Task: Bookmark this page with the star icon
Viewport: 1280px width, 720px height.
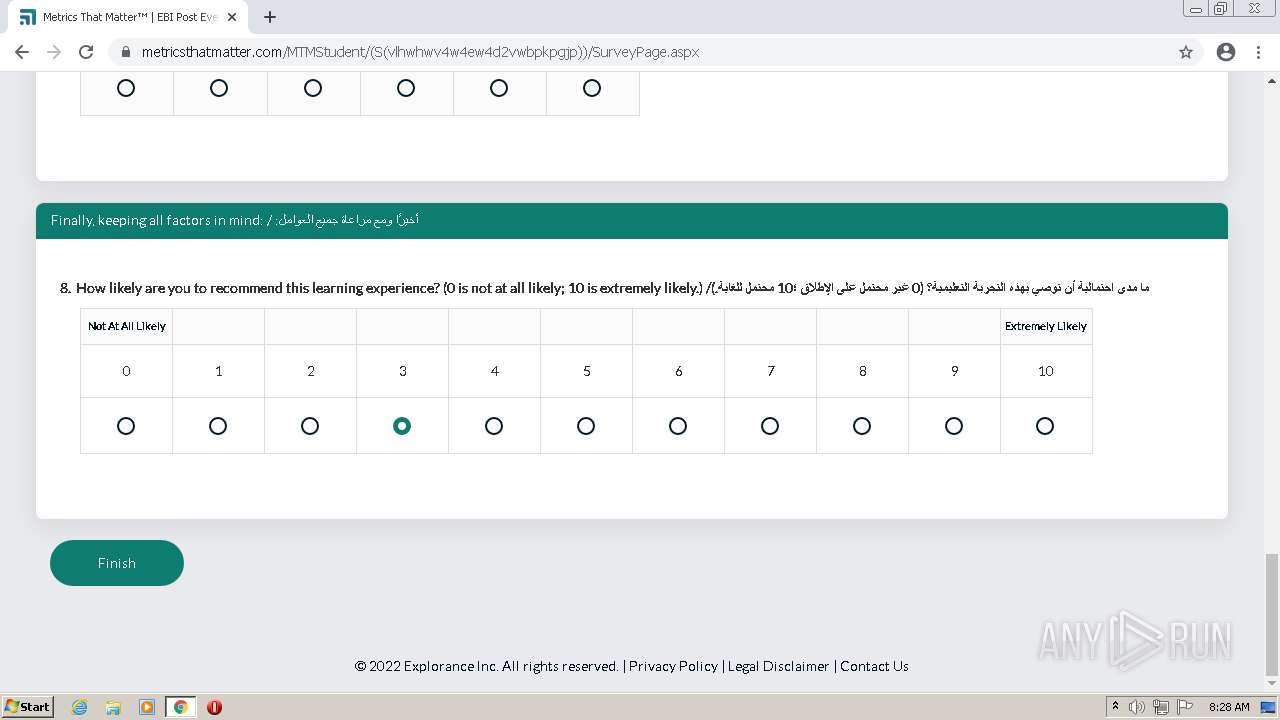Action: pos(1186,52)
